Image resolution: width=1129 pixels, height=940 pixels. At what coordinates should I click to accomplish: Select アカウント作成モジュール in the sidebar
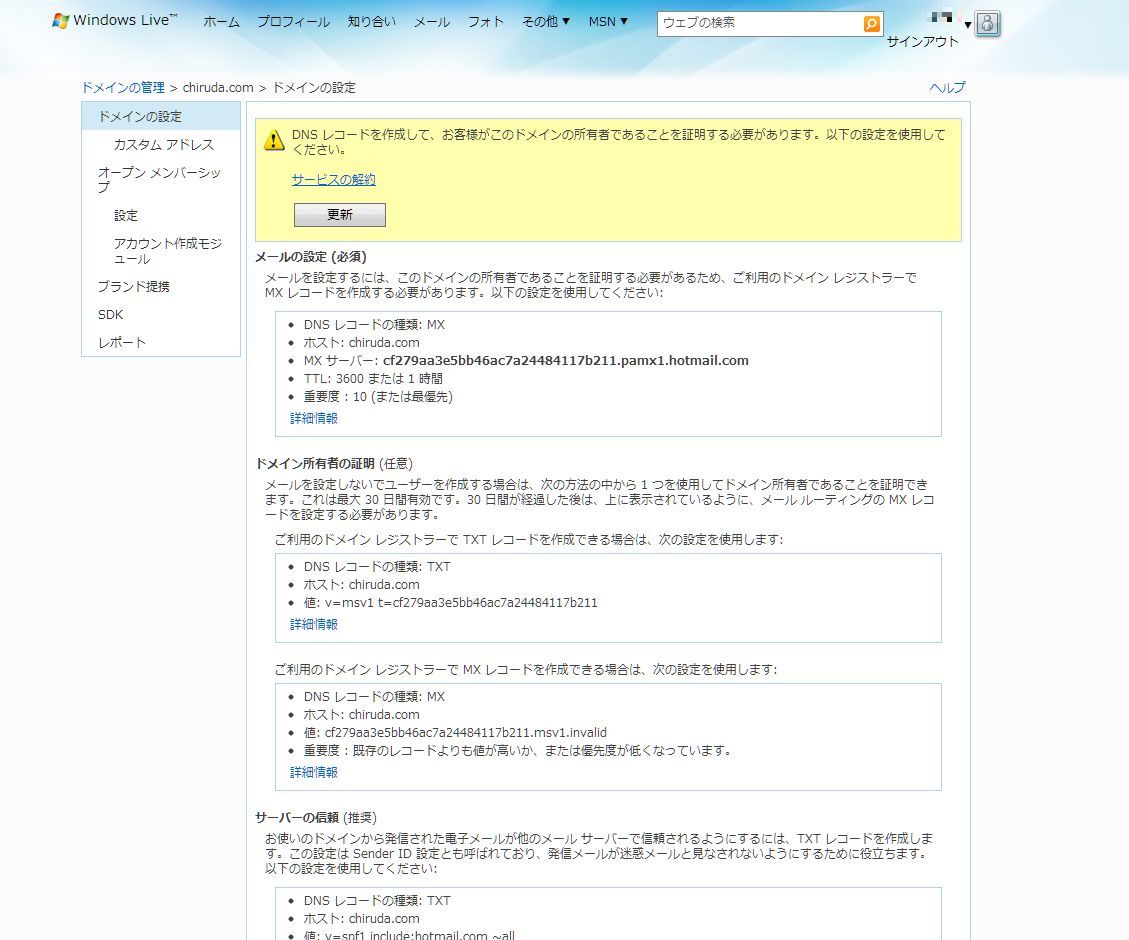(x=168, y=250)
